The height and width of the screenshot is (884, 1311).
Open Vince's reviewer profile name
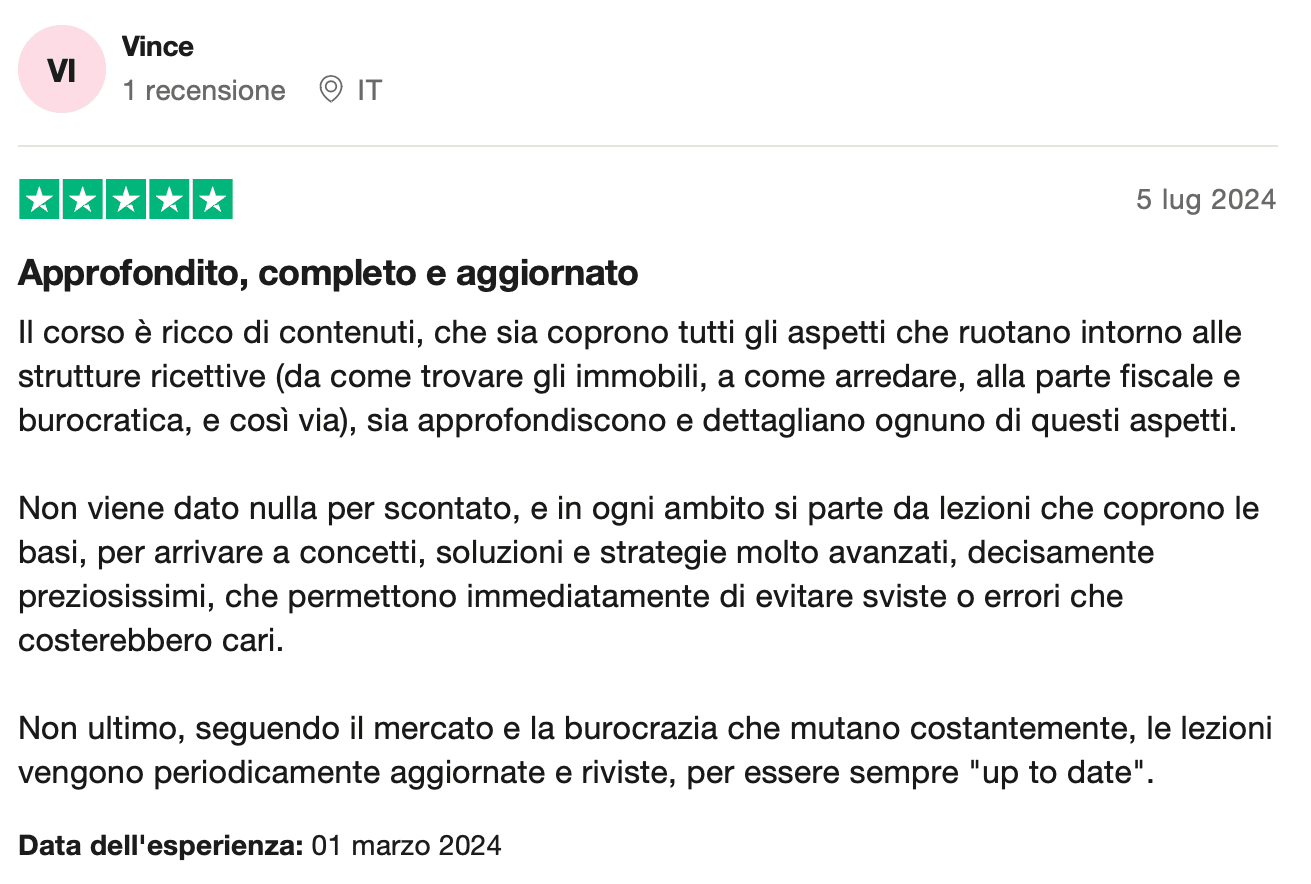click(x=158, y=46)
